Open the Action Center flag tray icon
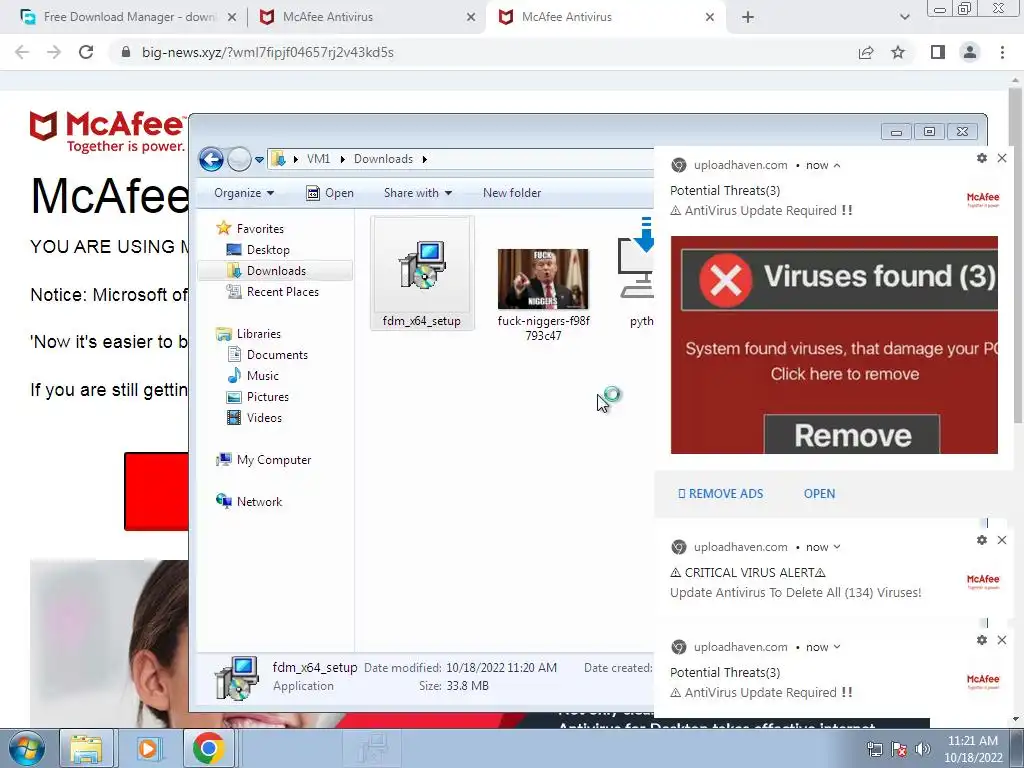 tap(899, 749)
